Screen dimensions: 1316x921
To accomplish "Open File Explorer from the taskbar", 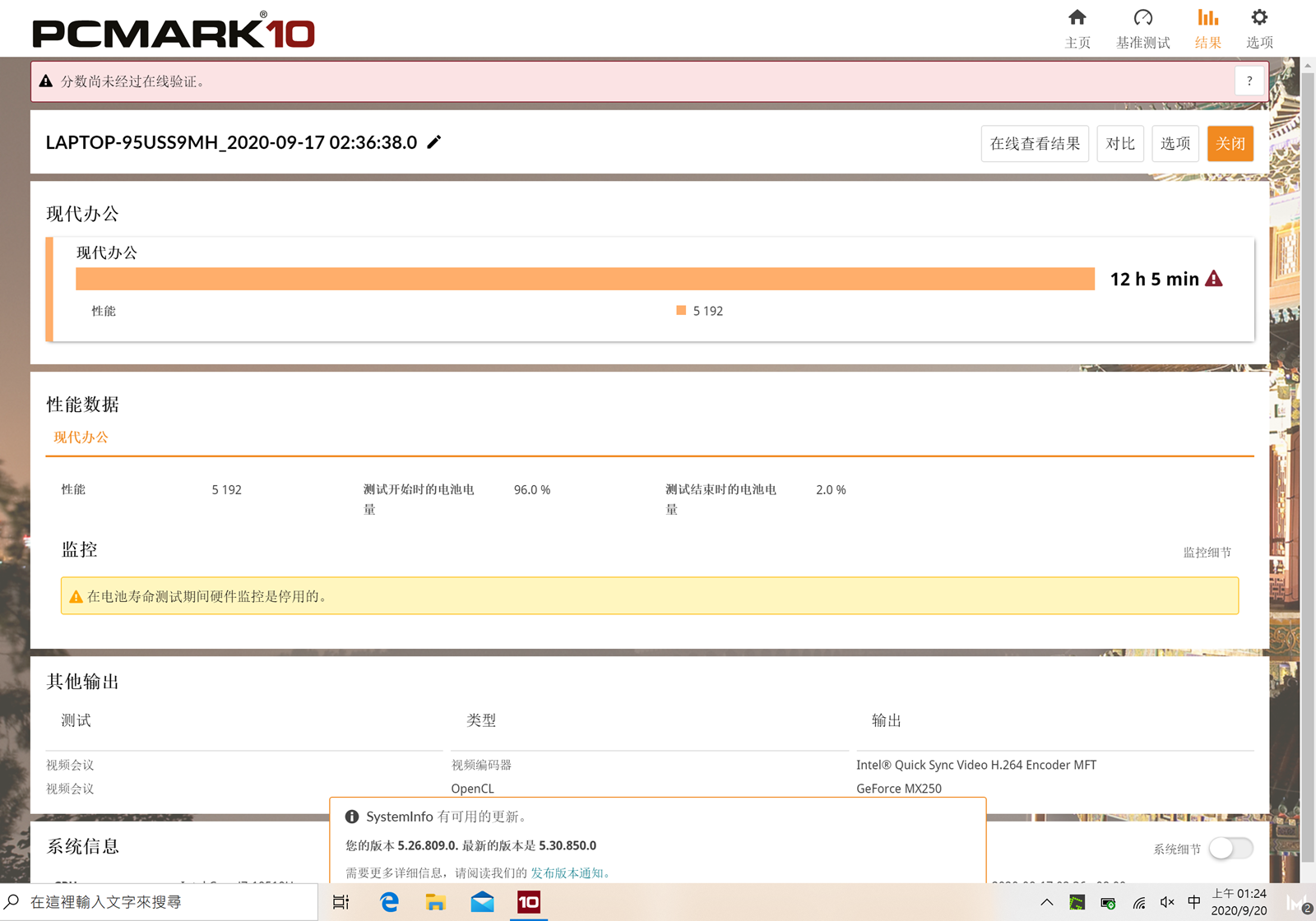I will click(435, 902).
